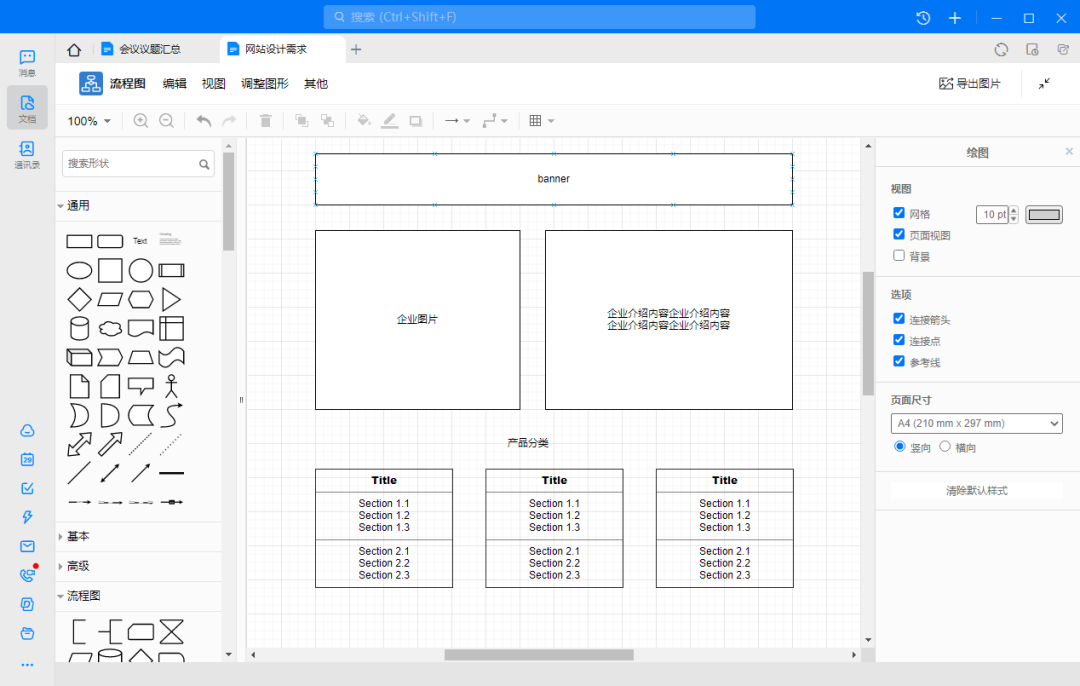Send shape to back icon

(x=327, y=121)
